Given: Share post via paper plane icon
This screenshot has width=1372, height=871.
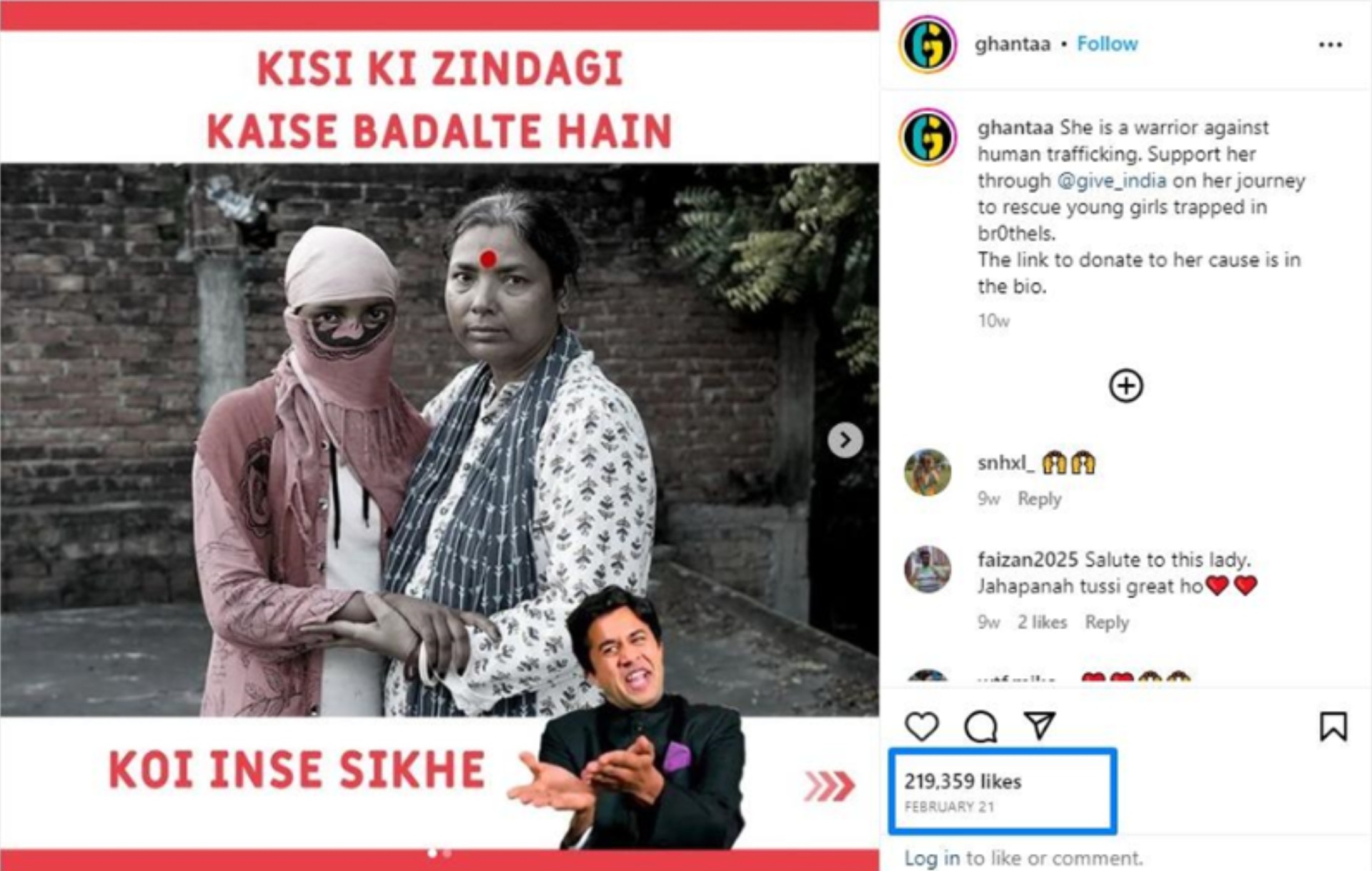Looking at the screenshot, I should (1040, 725).
